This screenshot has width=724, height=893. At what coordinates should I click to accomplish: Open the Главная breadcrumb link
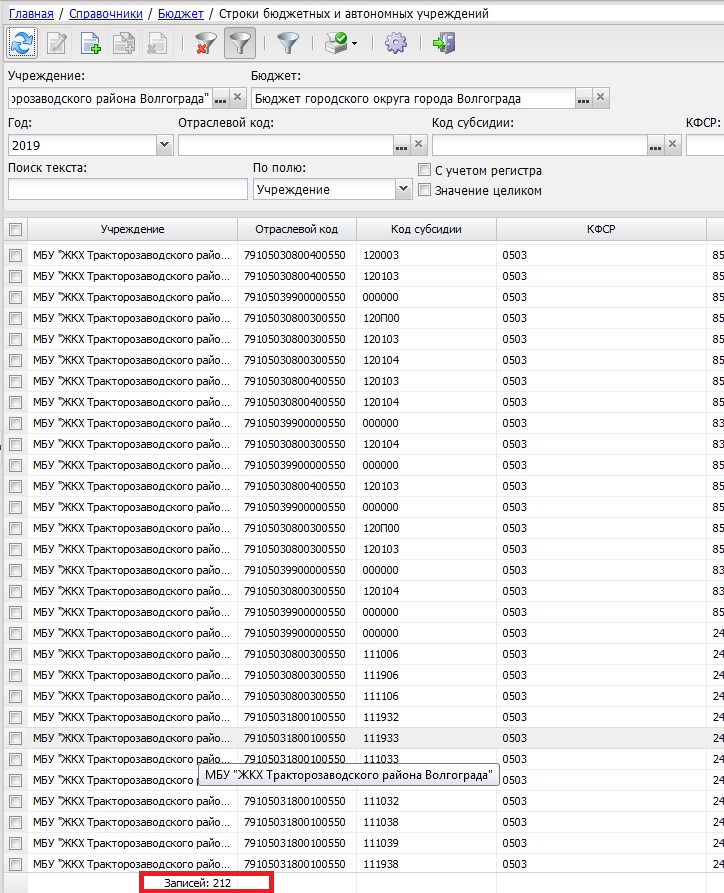tap(30, 14)
